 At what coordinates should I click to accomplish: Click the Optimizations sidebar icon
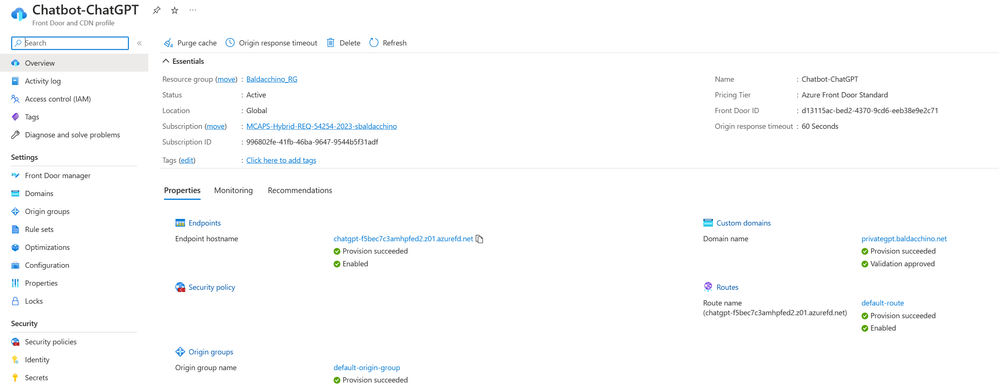15,247
